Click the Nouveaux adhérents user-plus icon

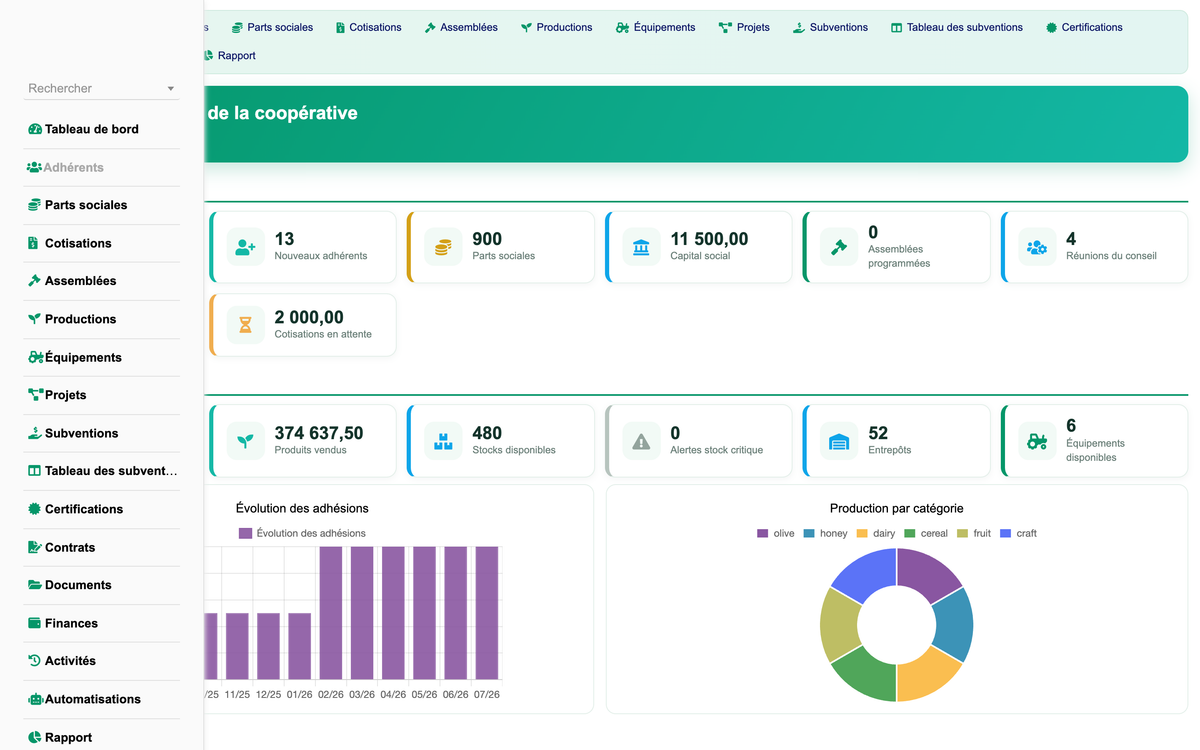pyautogui.click(x=245, y=247)
